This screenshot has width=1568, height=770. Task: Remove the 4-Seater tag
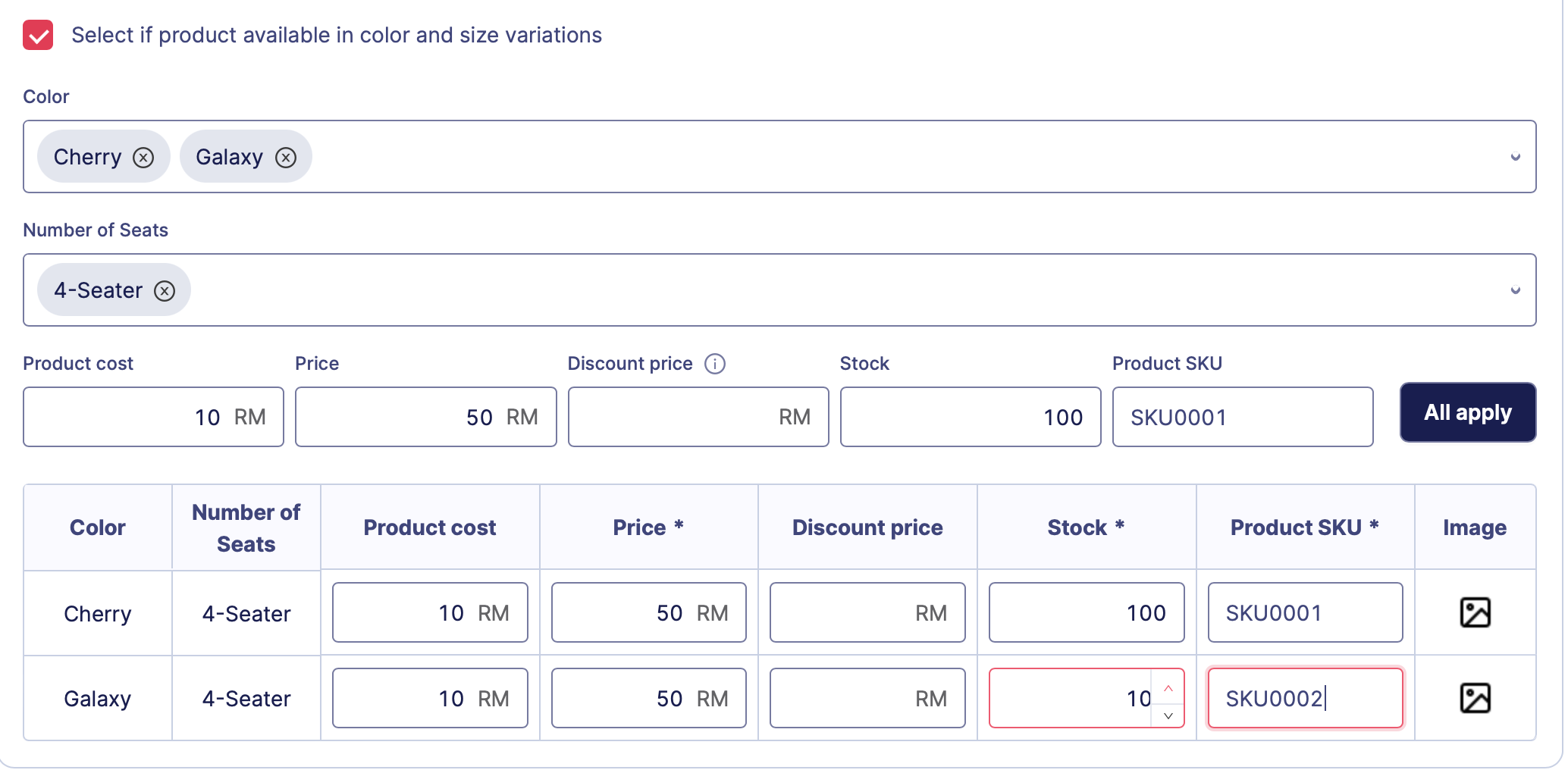tap(165, 291)
